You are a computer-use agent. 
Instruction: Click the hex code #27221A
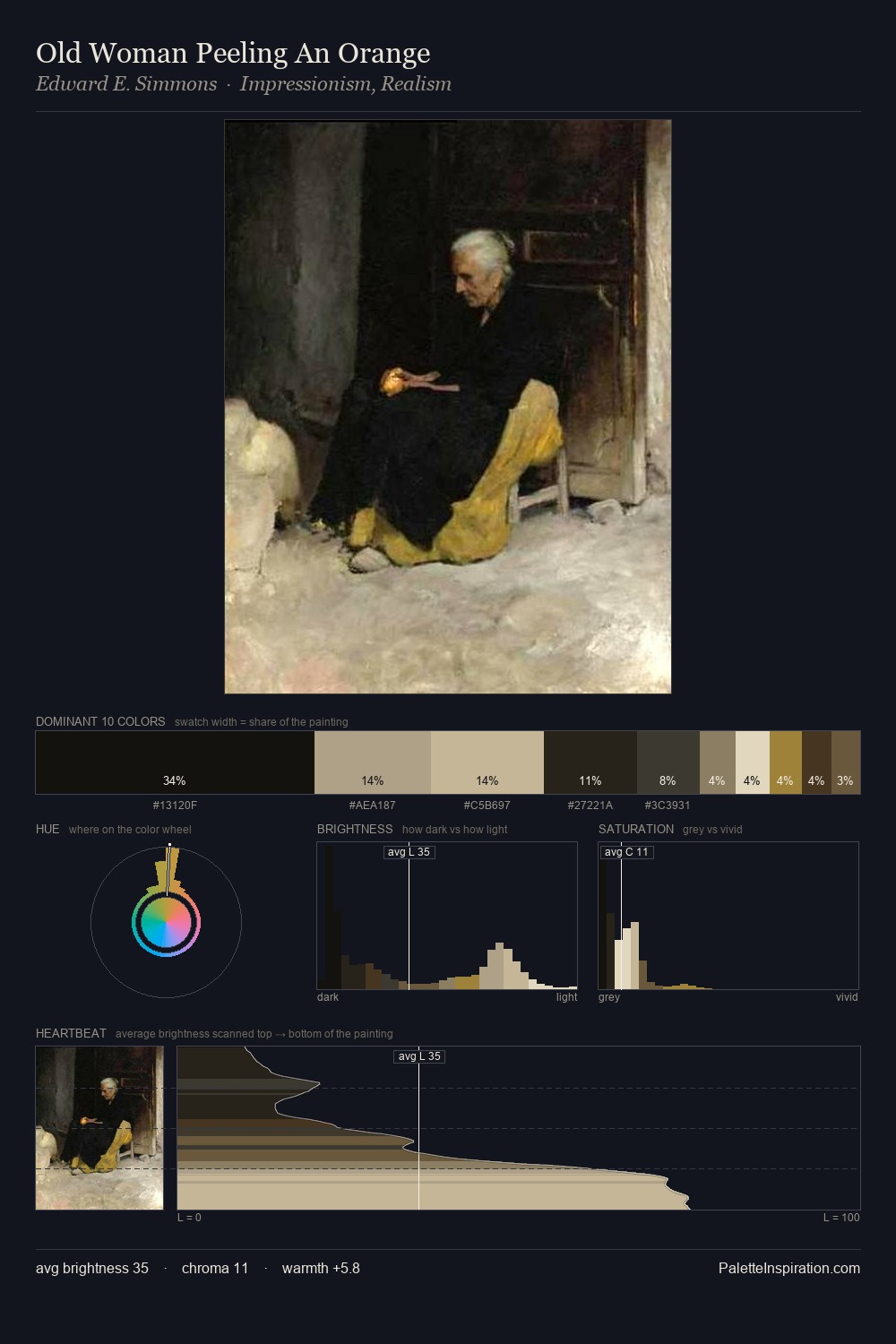coord(590,806)
